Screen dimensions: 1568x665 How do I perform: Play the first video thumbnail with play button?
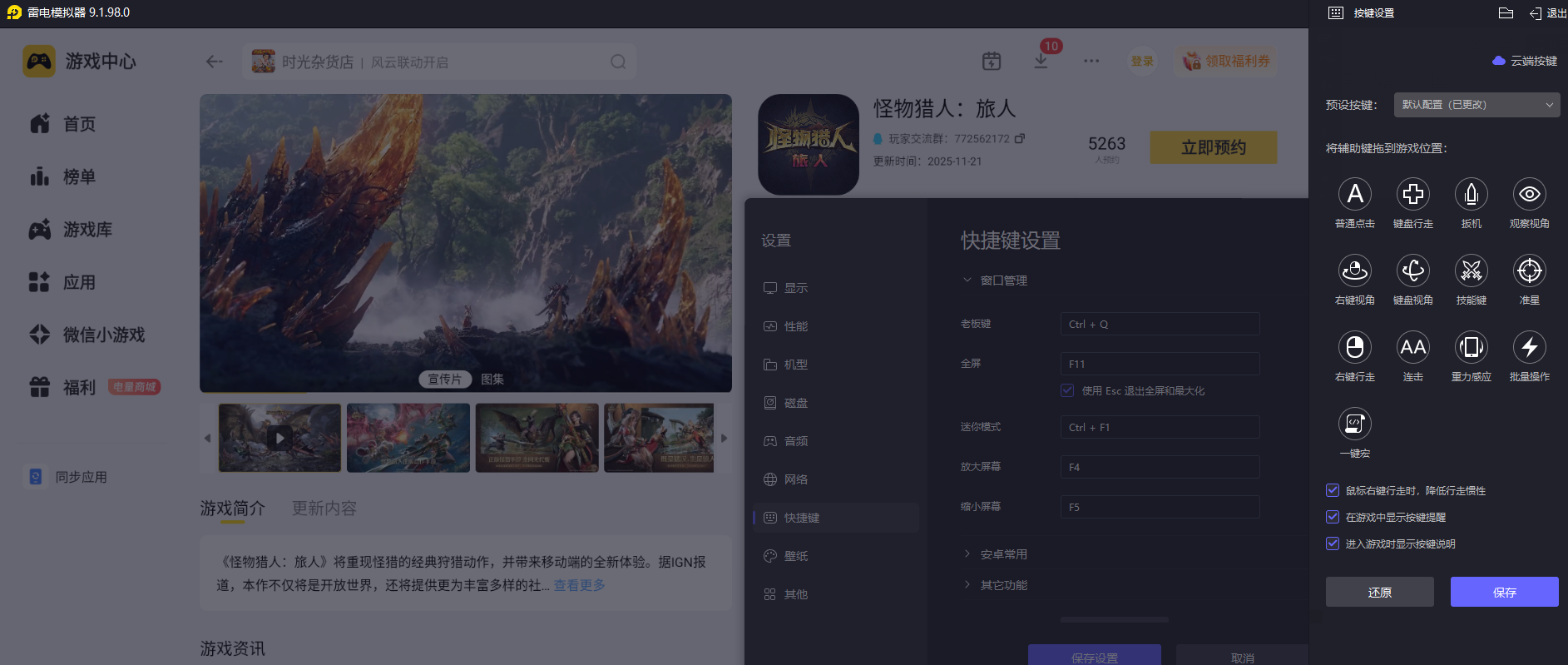tap(279, 438)
